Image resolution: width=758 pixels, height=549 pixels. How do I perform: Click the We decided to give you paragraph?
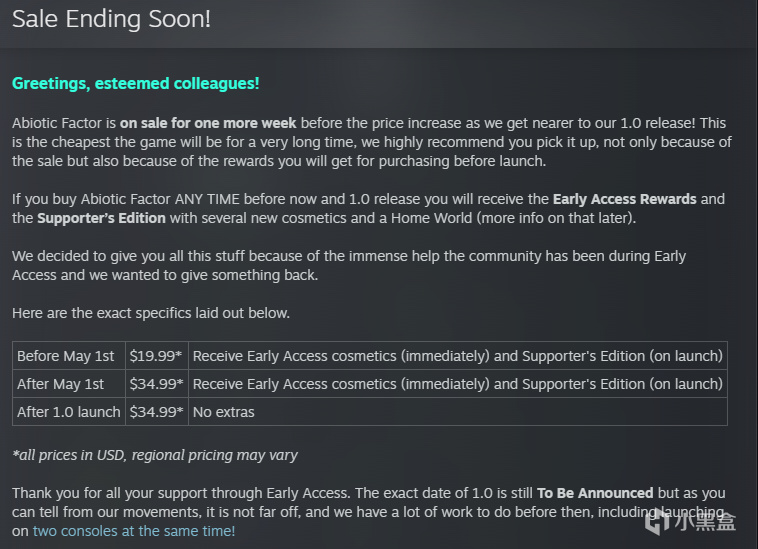(349, 265)
